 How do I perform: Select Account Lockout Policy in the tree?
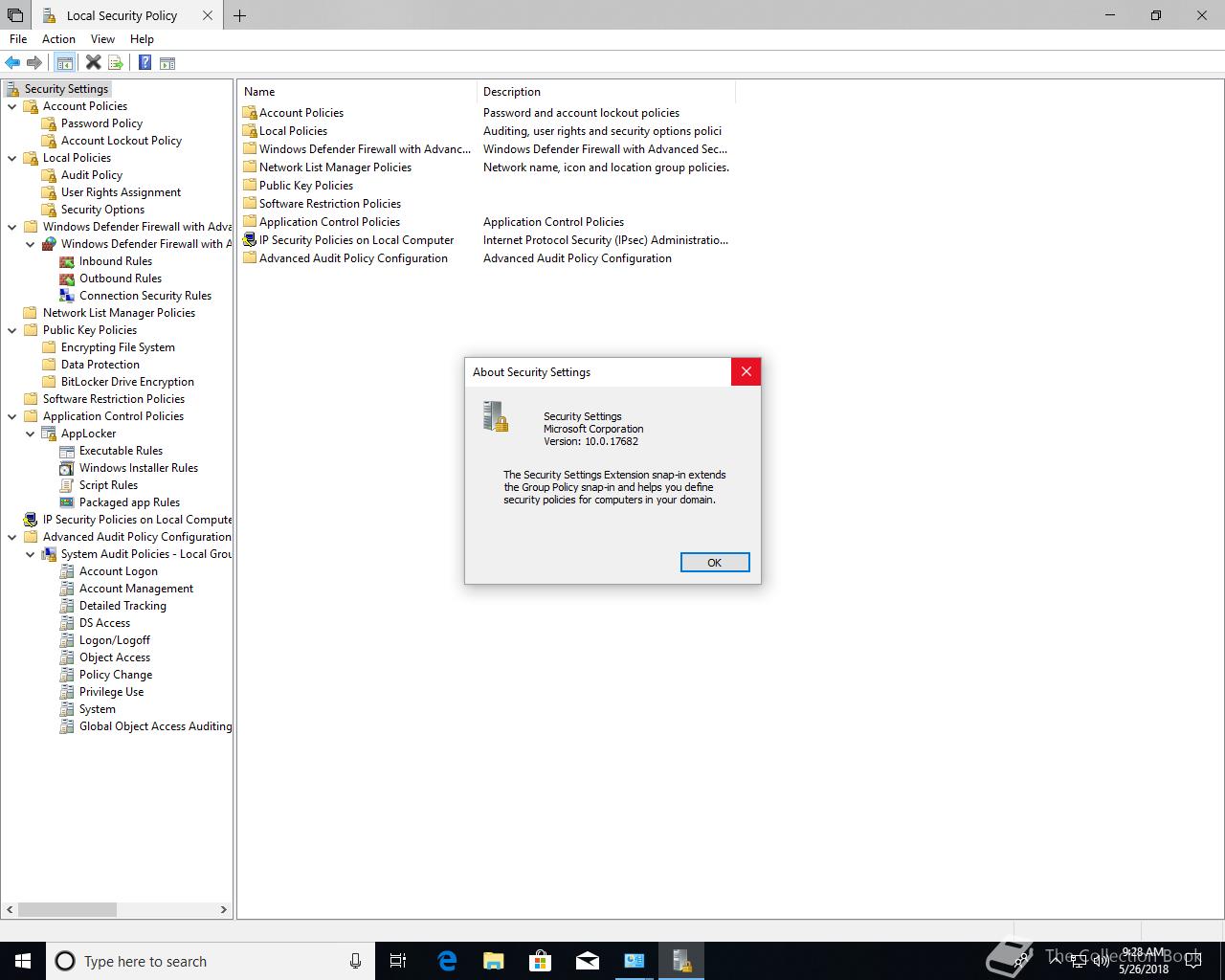click(x=122, y=141)
